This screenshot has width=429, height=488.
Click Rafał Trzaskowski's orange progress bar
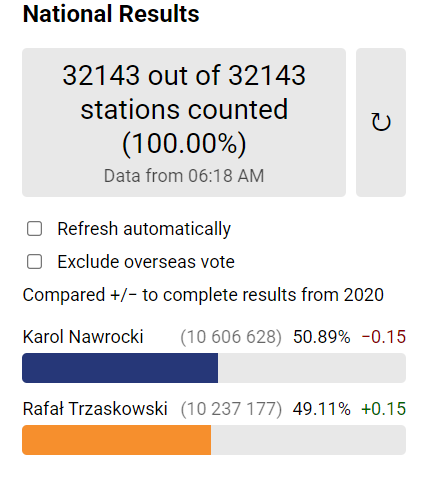pyautogui.click(x=117, y=440)
